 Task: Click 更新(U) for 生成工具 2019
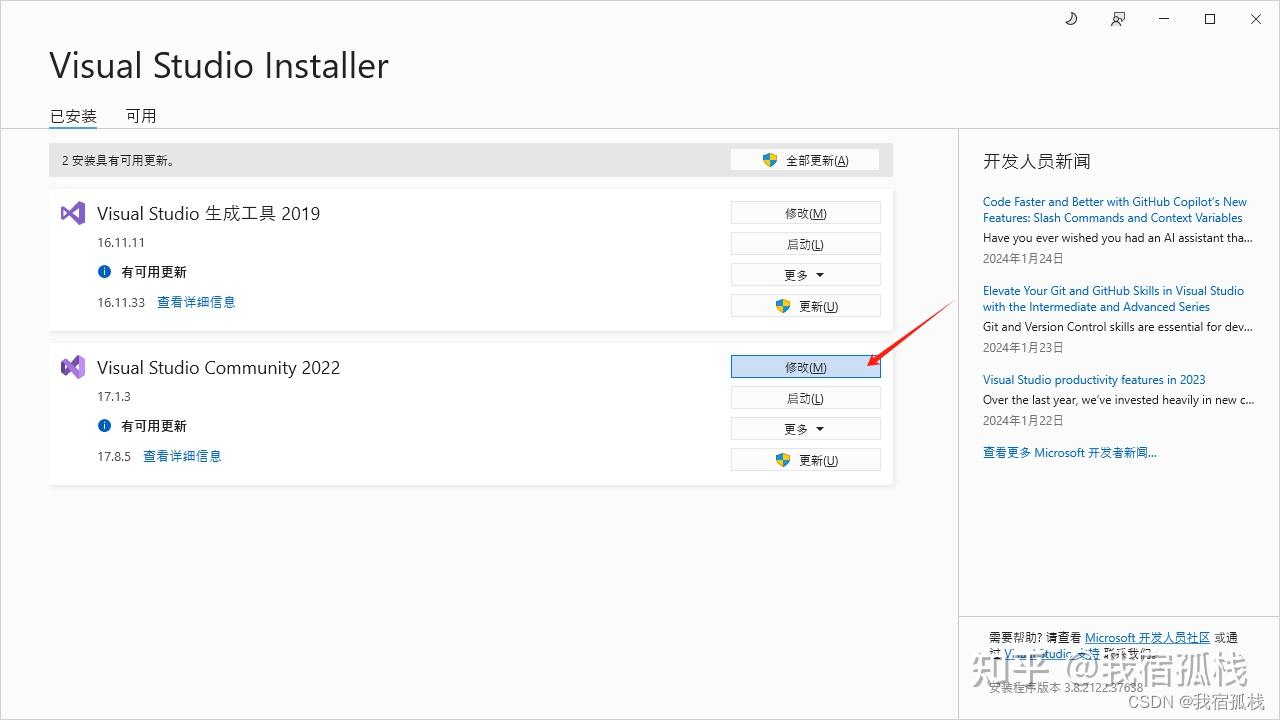(805, 305)
